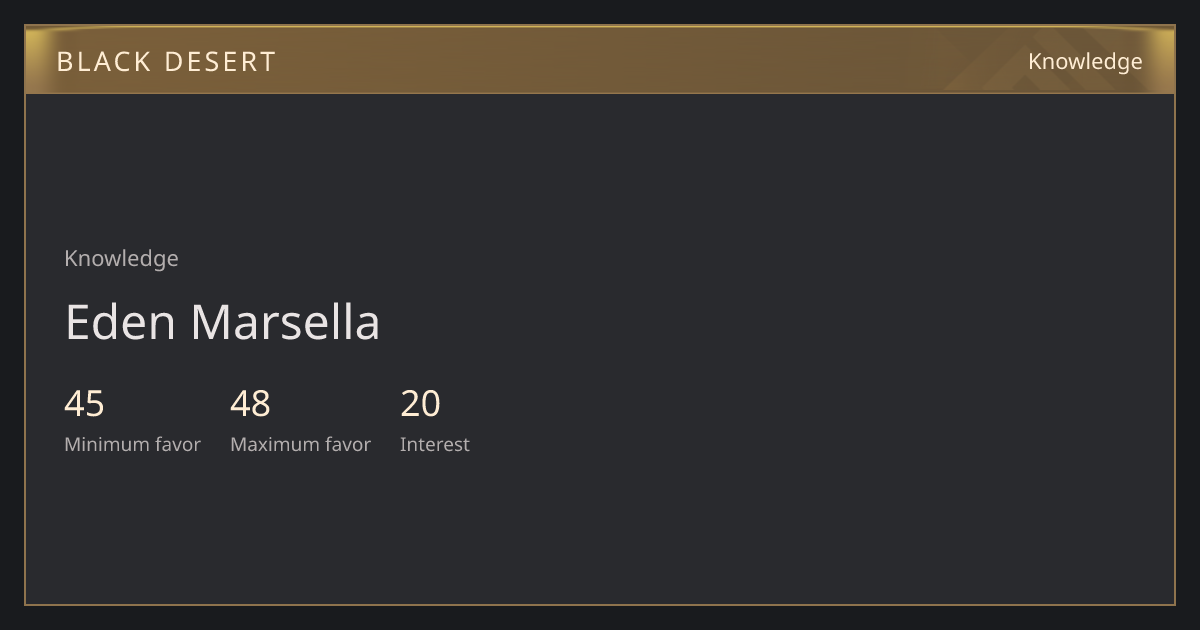Click the BLACK DESERT header title
Image resolution: width=1200 pixels, height=630 pixels.
(166, 62)
